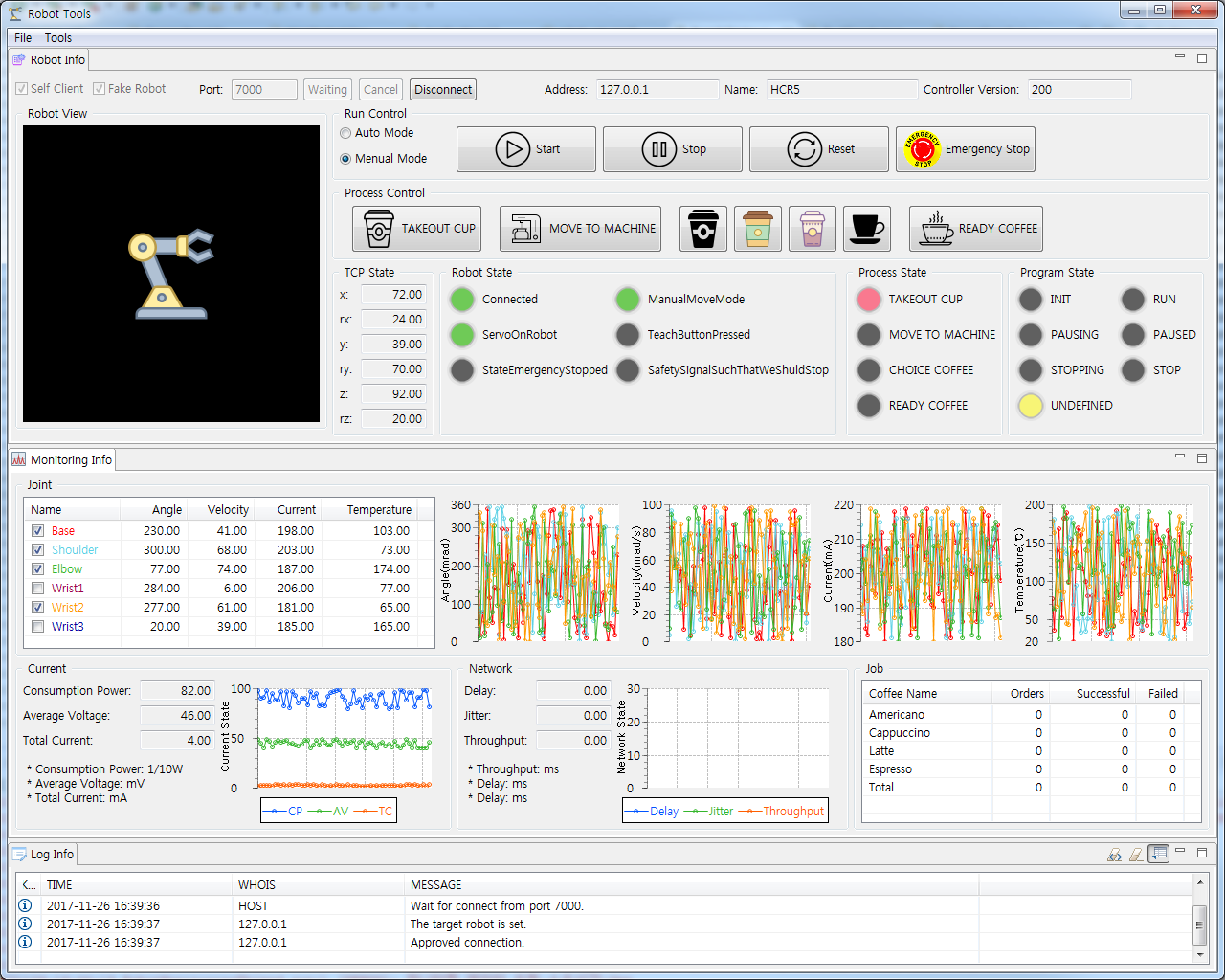The image size is (1225, 980).
Task: Trigger the red Emergency Stop button
Action: click(x=965, y=149)
